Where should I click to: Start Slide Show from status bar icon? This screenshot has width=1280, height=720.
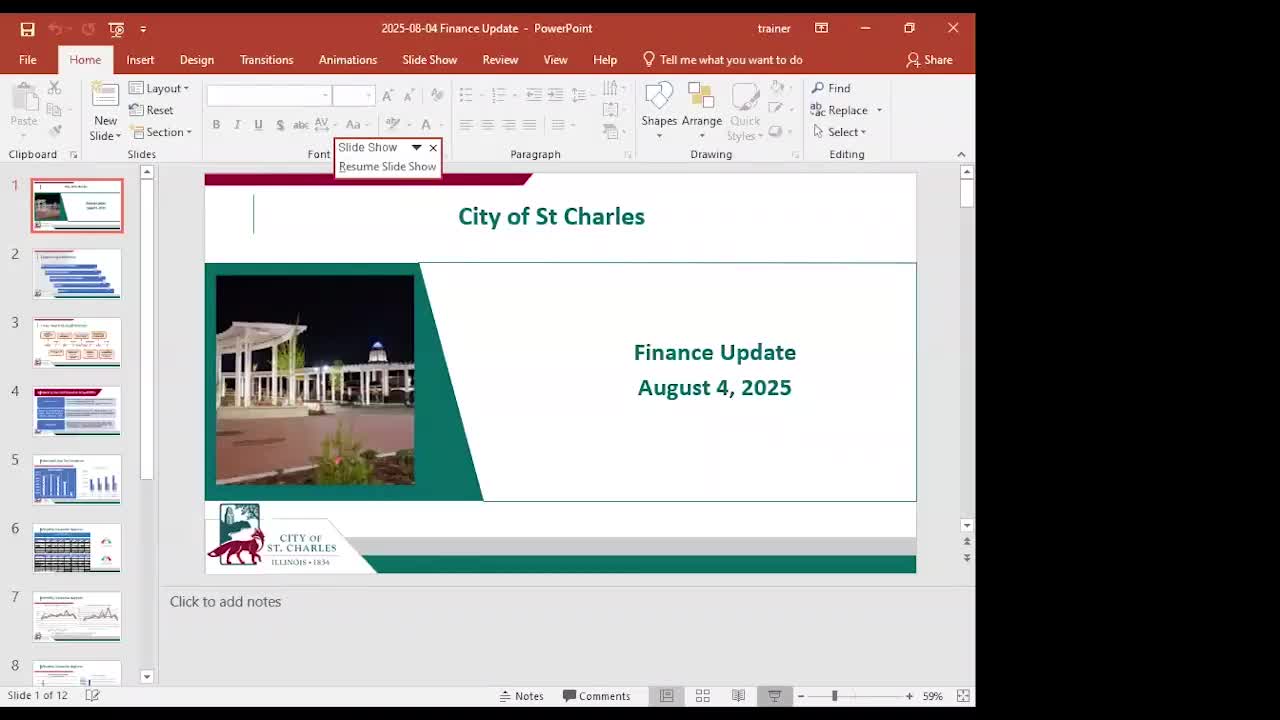pos(774,696)
